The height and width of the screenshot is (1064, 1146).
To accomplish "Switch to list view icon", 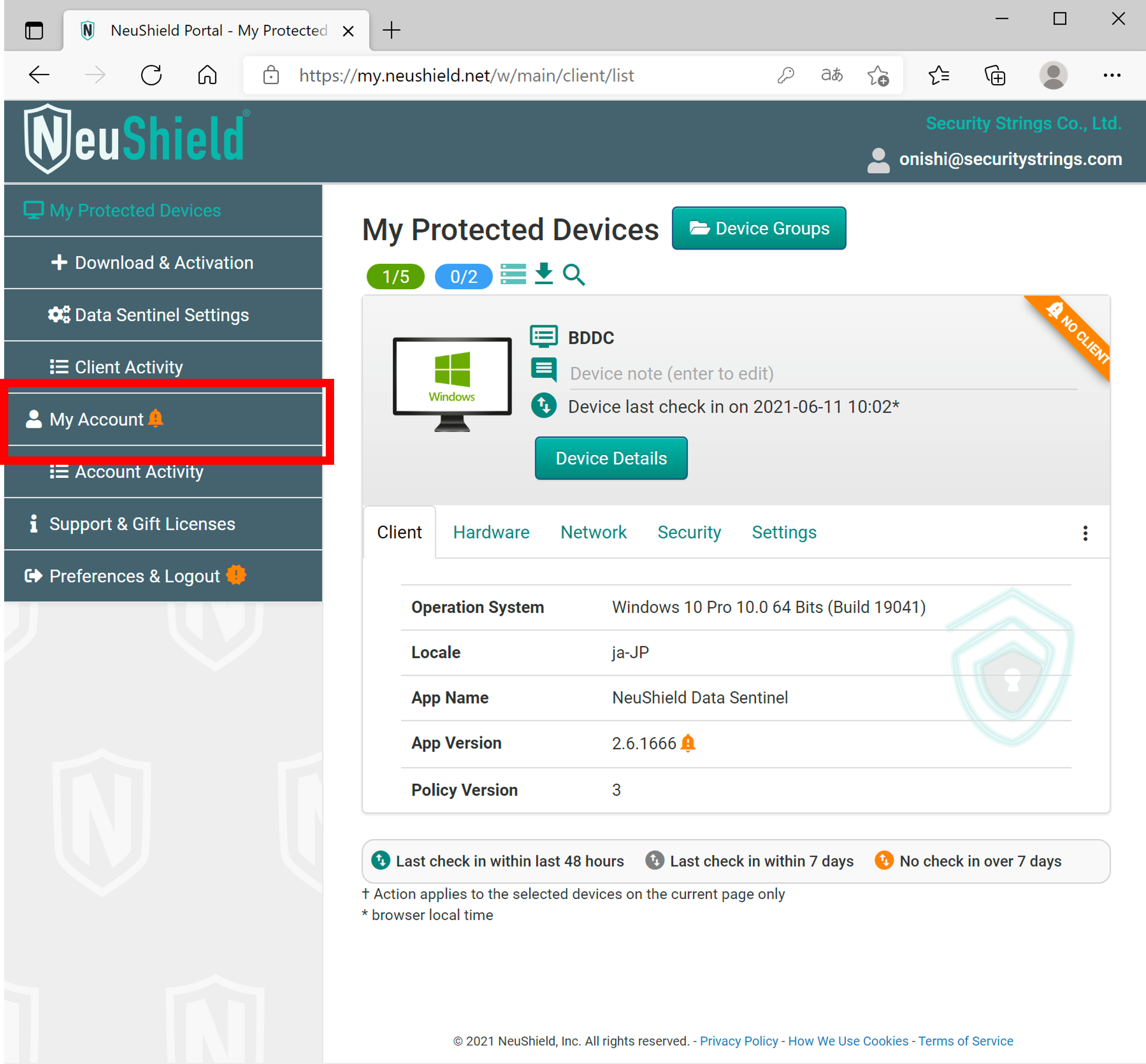I will (x=513, y=274).
